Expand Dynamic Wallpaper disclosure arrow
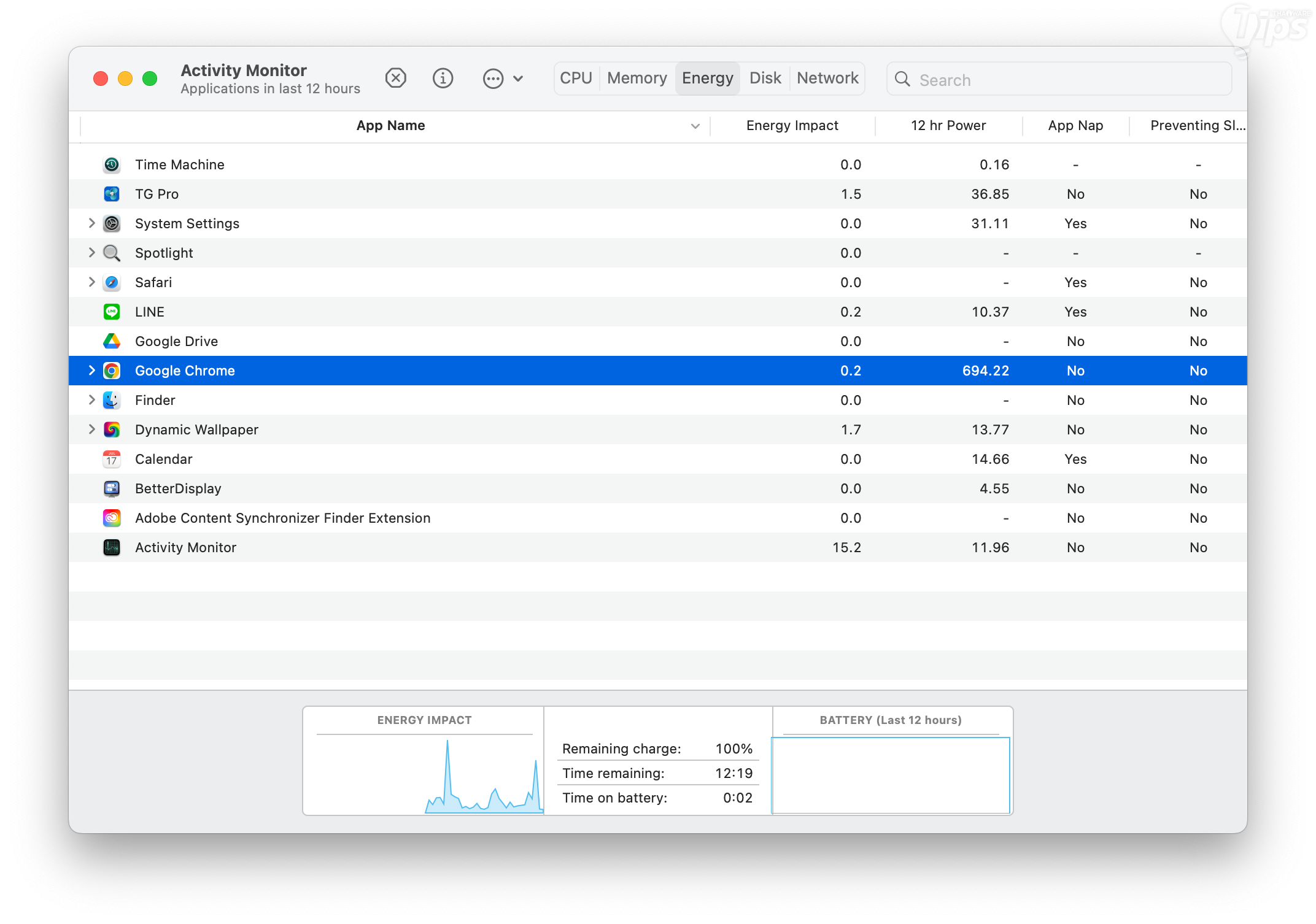This screenshot has width=1316, height=924. pyautogui.click(x=91, y=429)
